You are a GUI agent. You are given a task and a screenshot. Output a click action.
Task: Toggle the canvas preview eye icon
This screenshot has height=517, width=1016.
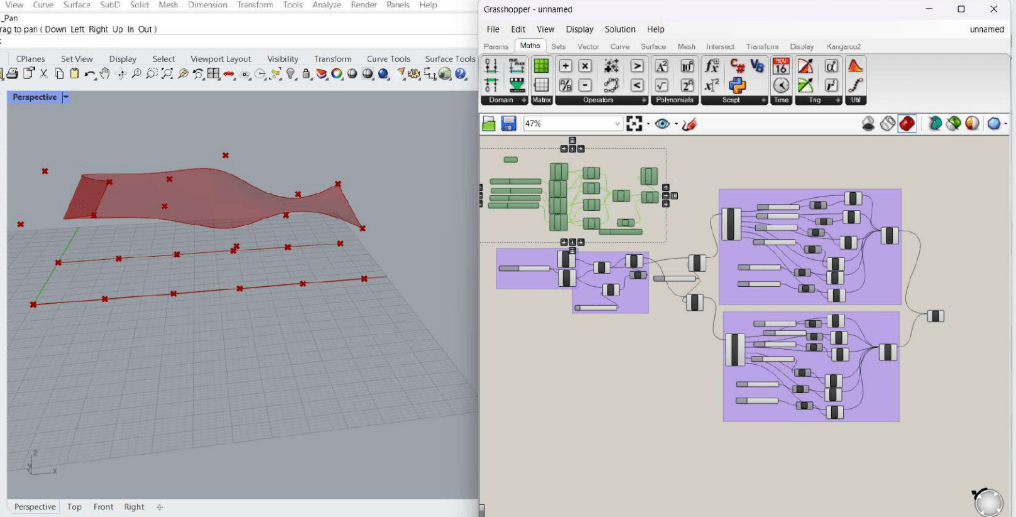[662, 124]
